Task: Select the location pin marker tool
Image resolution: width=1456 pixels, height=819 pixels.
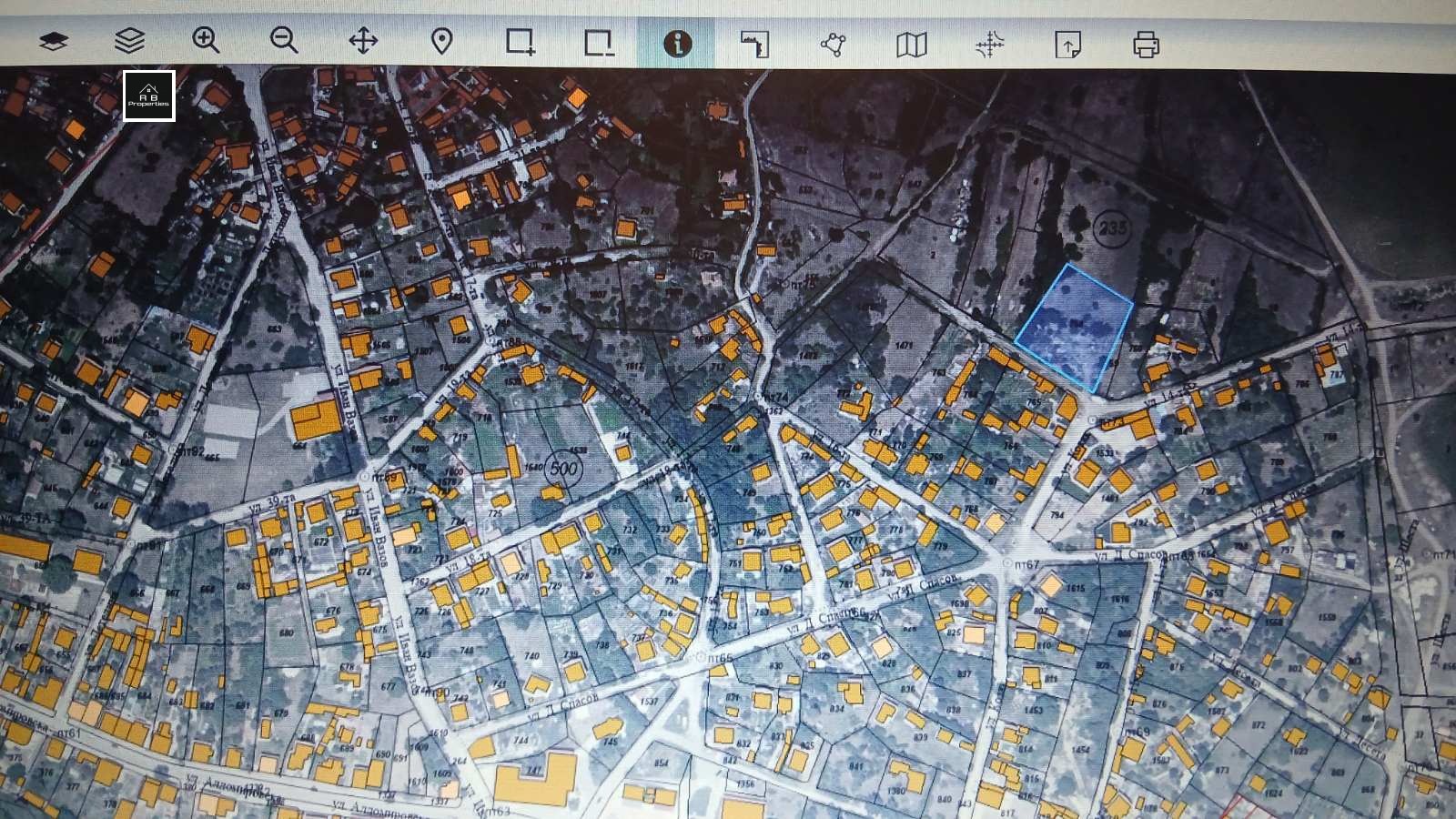Action: click(x=441, y=42)
